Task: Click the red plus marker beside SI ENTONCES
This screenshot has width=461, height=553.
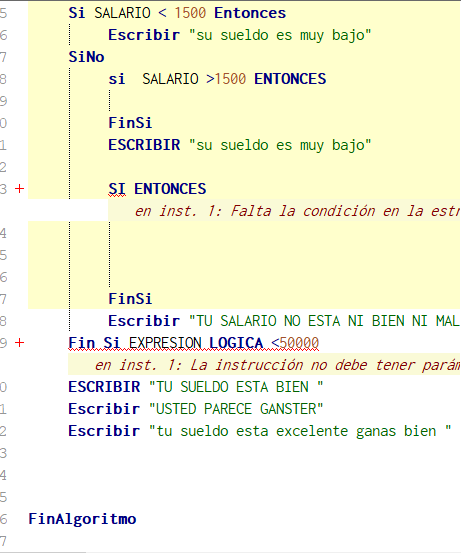Action: (20, 189)
